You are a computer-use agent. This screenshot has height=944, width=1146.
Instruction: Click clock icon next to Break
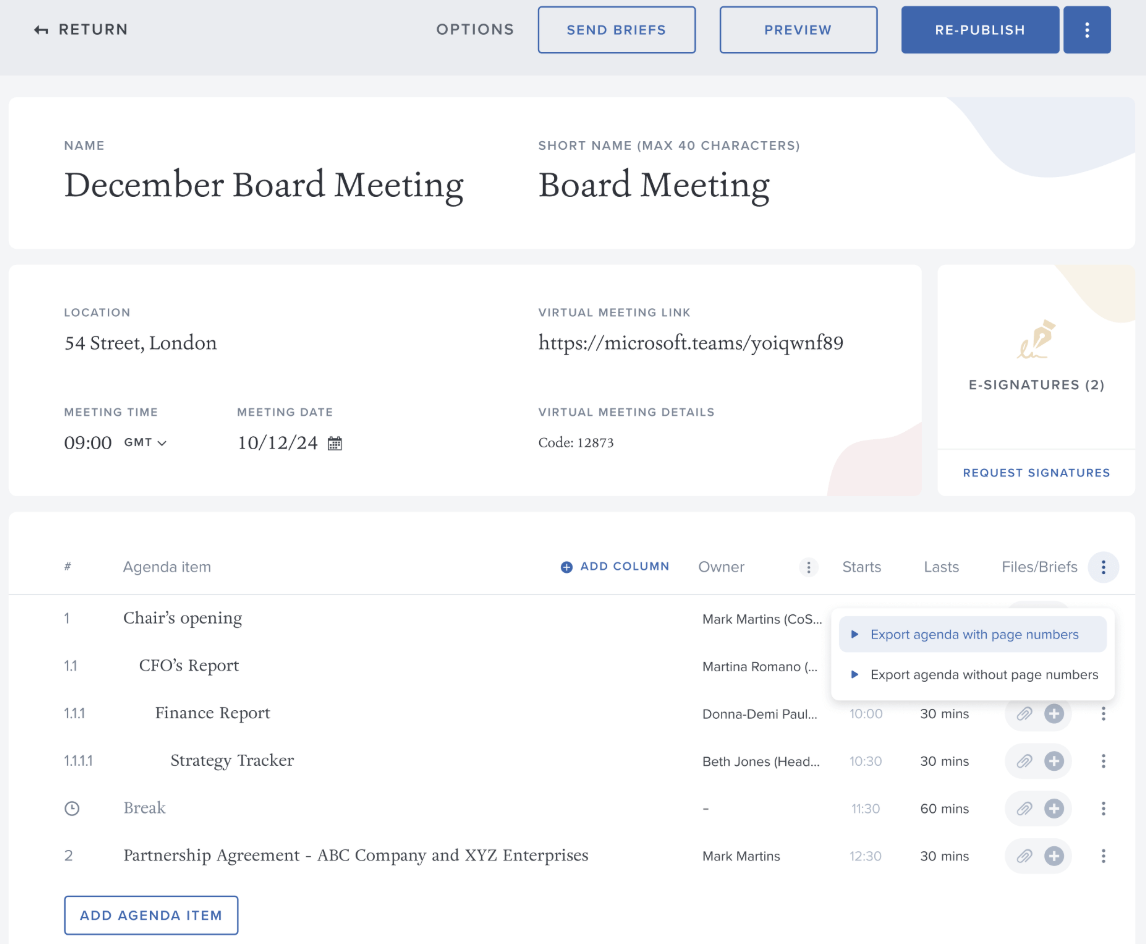(72, 808)
